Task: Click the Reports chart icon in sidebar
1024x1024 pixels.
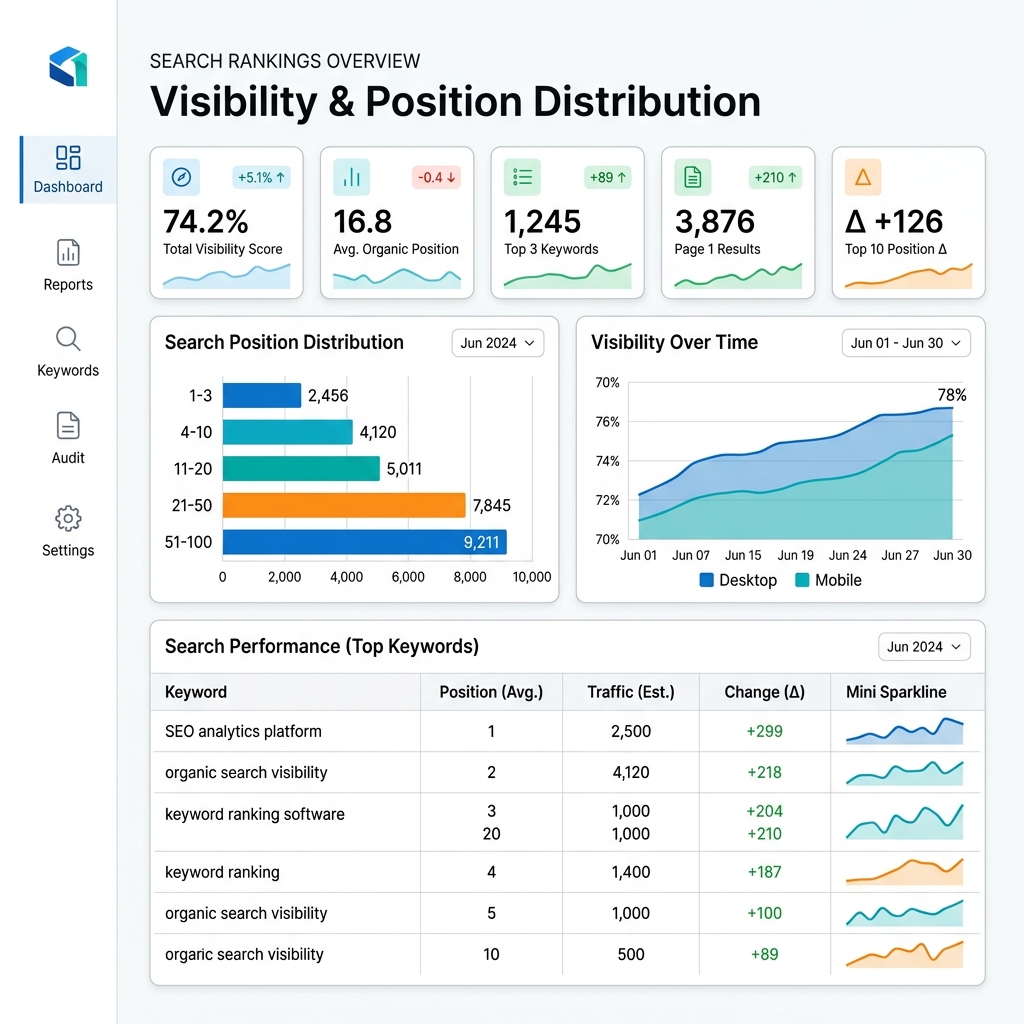Action: pyautogui.click(x=68, y=253)
